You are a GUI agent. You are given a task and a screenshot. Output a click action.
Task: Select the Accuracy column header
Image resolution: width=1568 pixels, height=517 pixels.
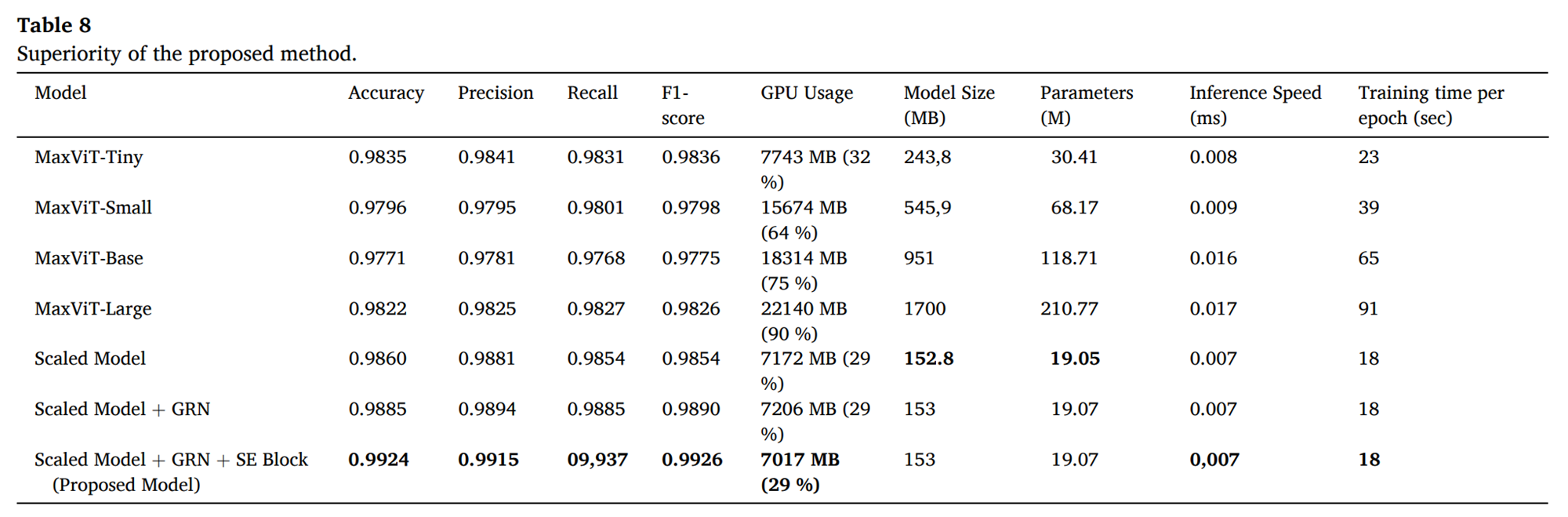(386, 93)
